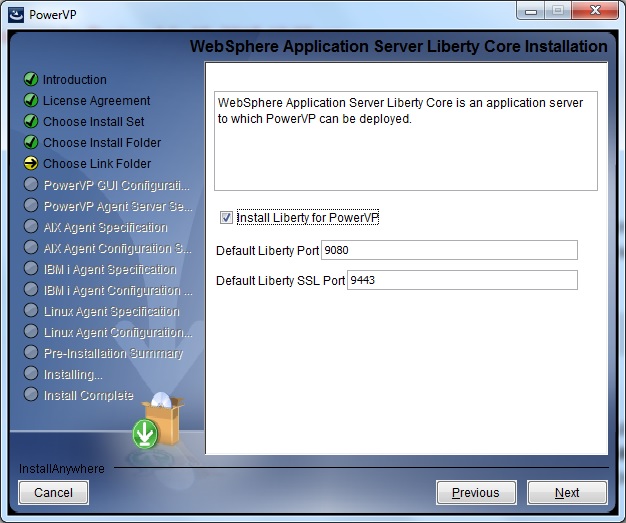Click the installer box with download arrow graphic

click(x=158, y=420)
